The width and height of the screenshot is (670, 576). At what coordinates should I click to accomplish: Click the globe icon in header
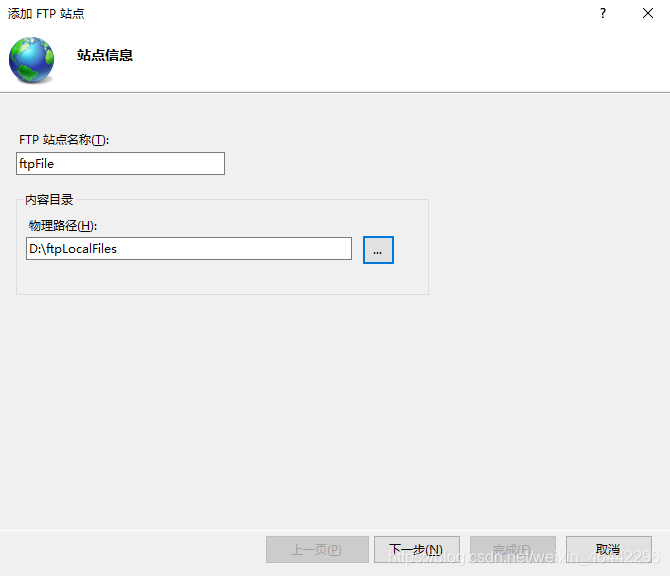pyautogui.click(x=32, y=59)
